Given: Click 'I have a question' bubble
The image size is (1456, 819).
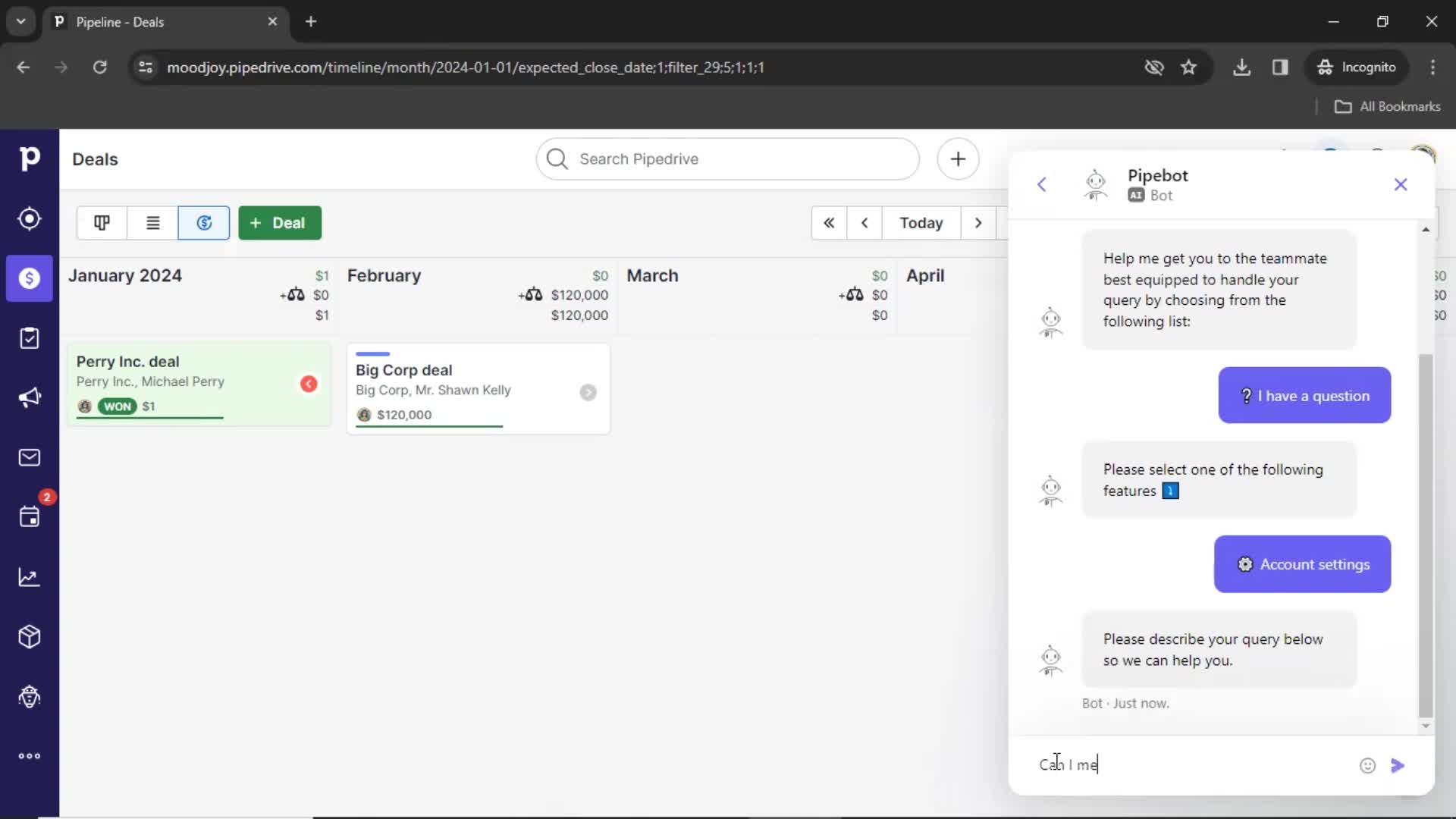Looking at the screenshot, I should [x=1304, y=396].
